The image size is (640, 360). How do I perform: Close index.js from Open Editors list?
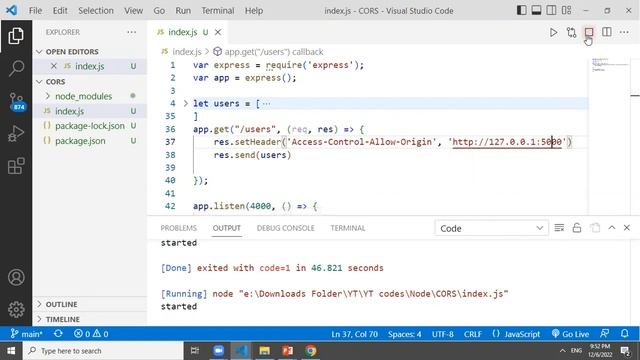[x=53, y=66]
